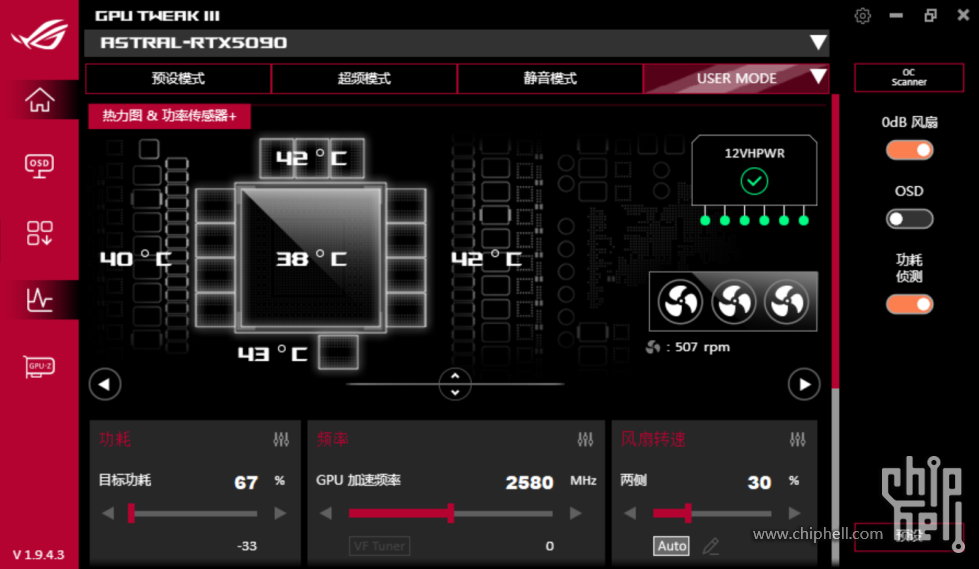Click the vertical scrollbar

click(x=835, y=331)
